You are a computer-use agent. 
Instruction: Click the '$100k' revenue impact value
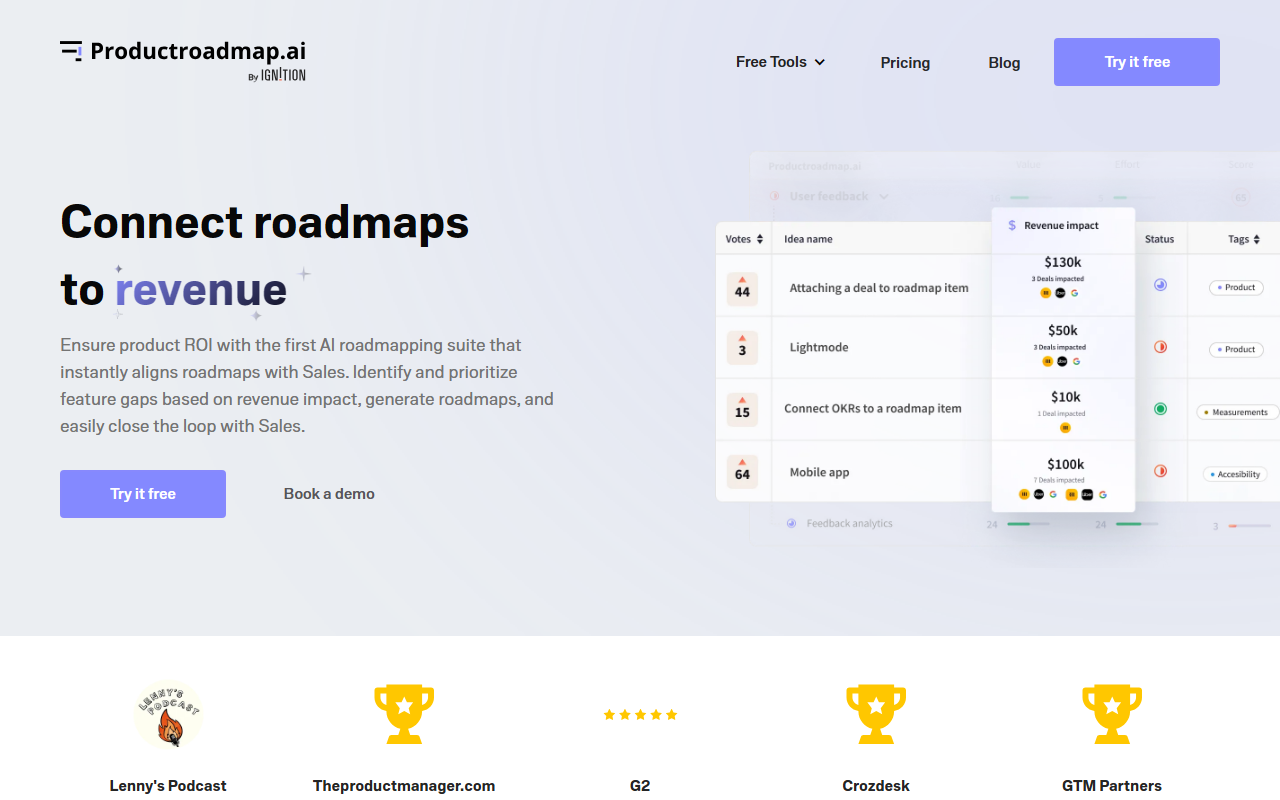pyautogui.click(x=1066, y=465)
